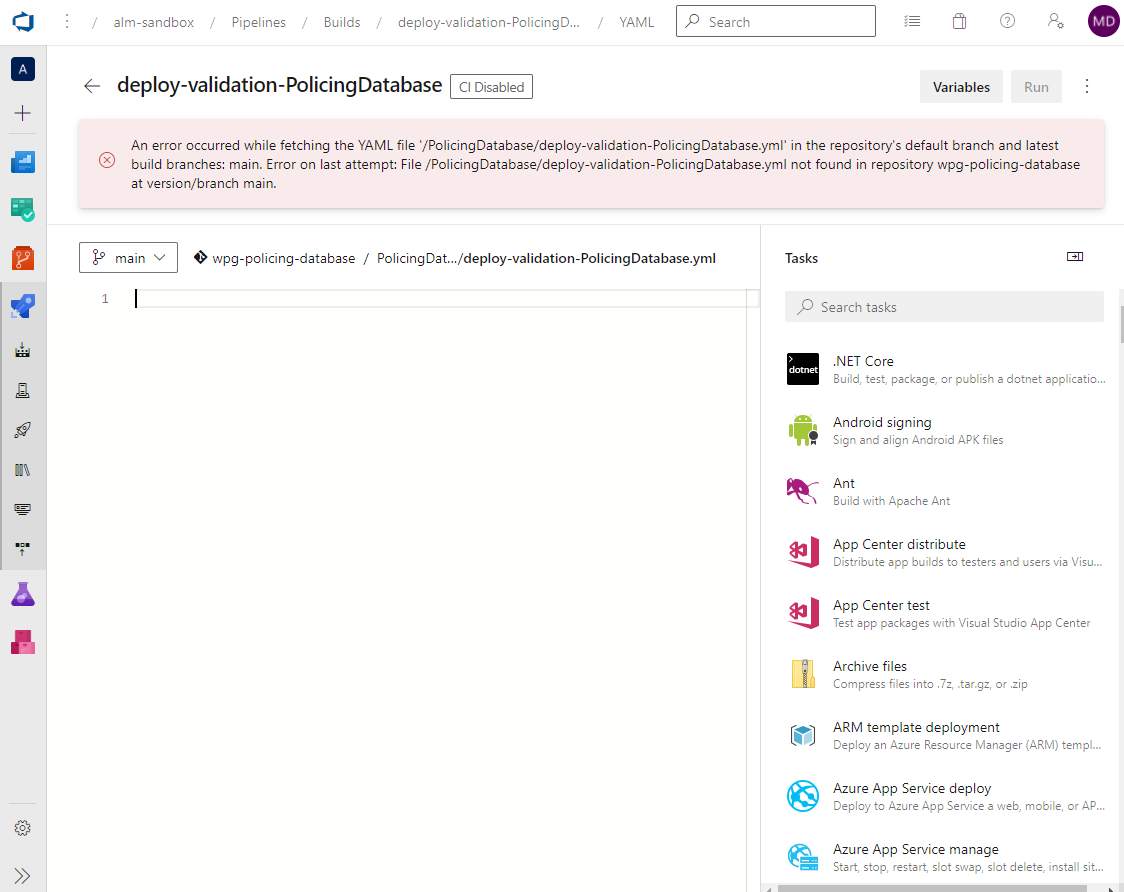Open user settings icon in the top bar
Image resolution: width=1124 pixels, height=892 pixels.
click(1055, 20)
